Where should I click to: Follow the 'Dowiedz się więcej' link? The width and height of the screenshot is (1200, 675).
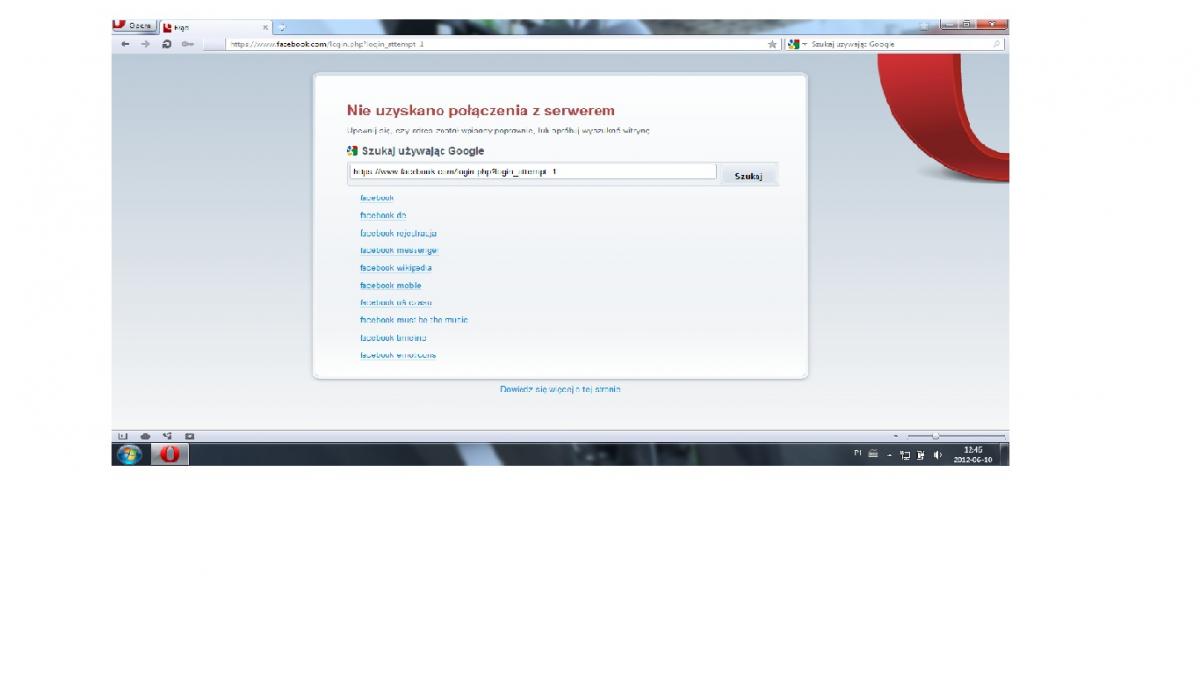pos(560,389)
